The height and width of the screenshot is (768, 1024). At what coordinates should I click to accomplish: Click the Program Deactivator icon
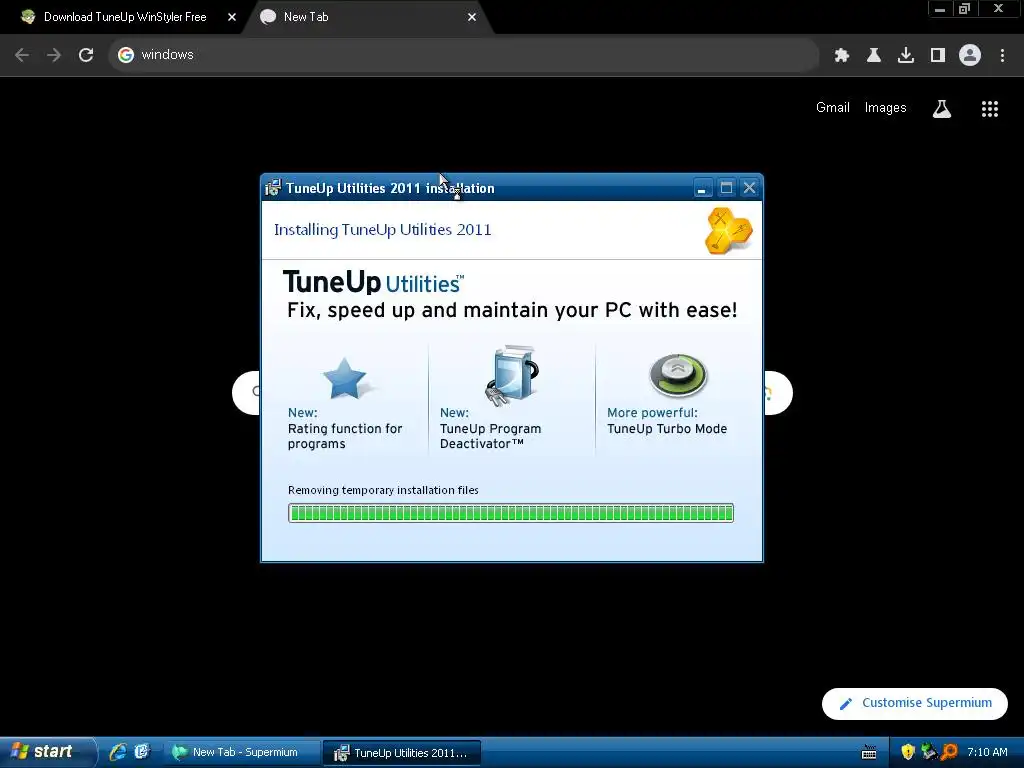point(512,376)
